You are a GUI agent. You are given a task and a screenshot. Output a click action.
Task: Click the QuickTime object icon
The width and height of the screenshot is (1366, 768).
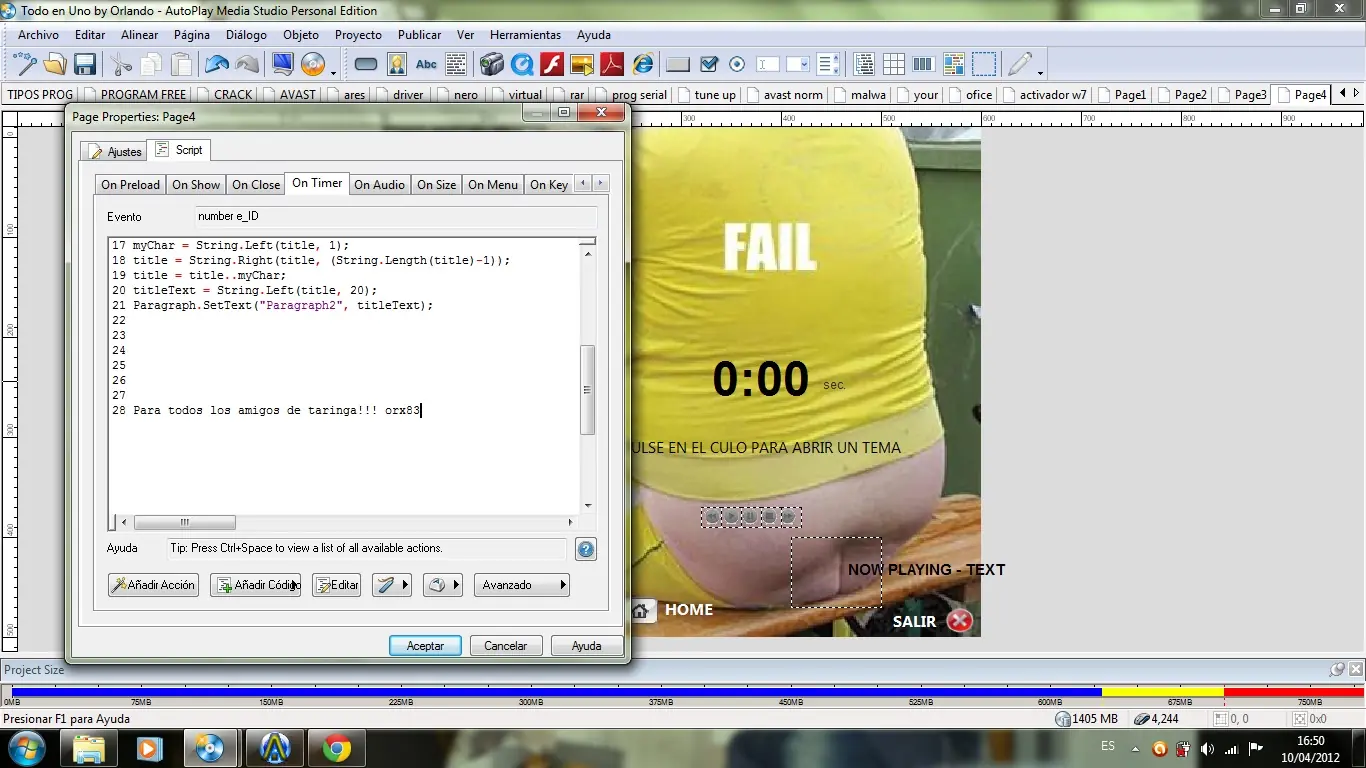coord(522,65)
